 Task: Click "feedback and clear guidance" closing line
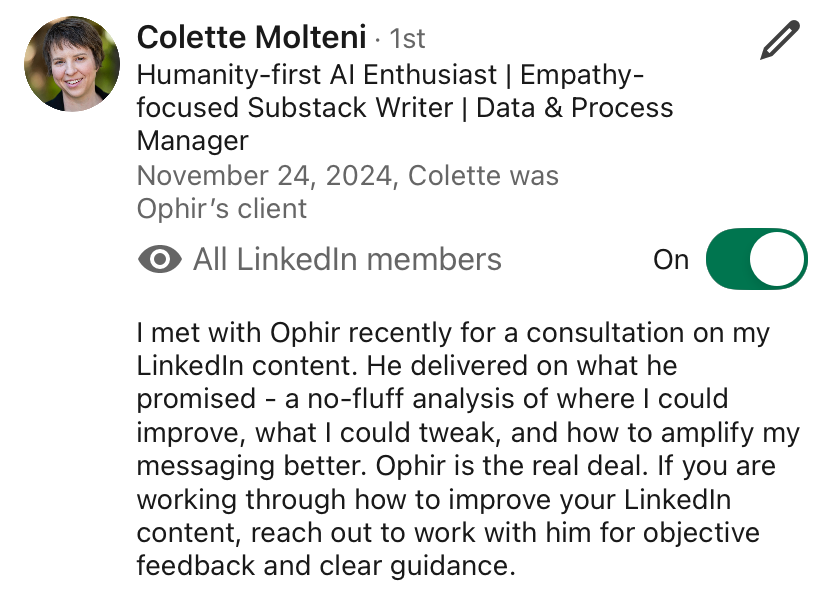(325, 565)
